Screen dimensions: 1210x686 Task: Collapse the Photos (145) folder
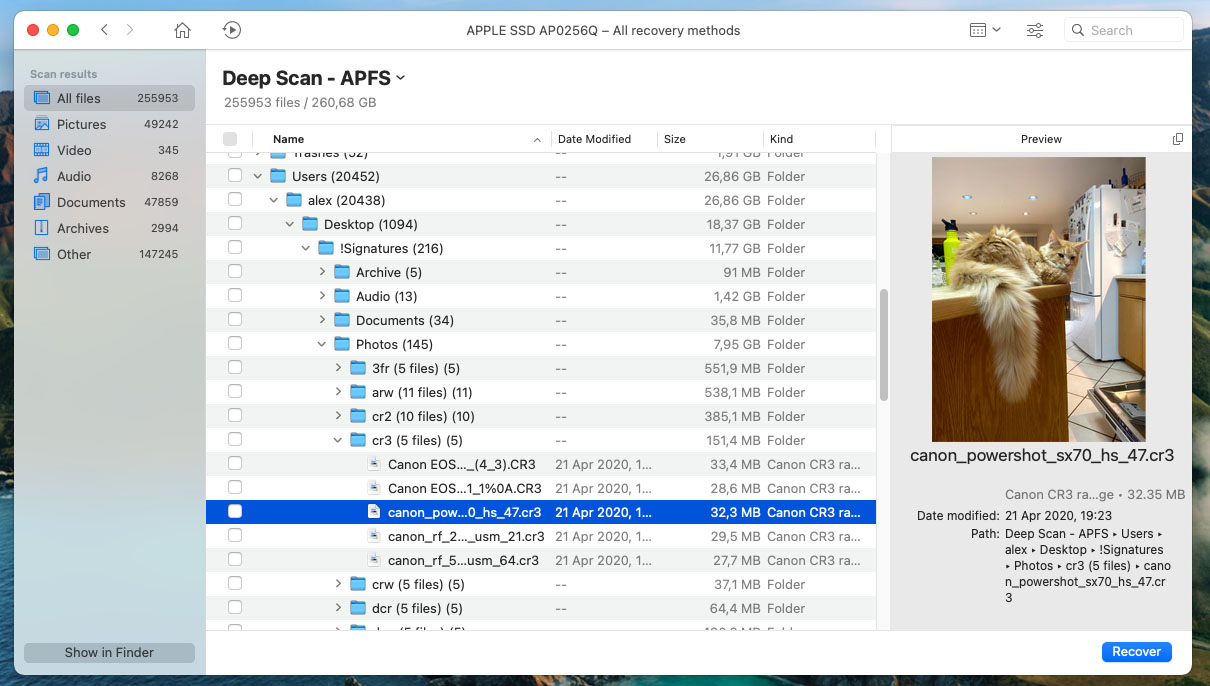(322, 344)
